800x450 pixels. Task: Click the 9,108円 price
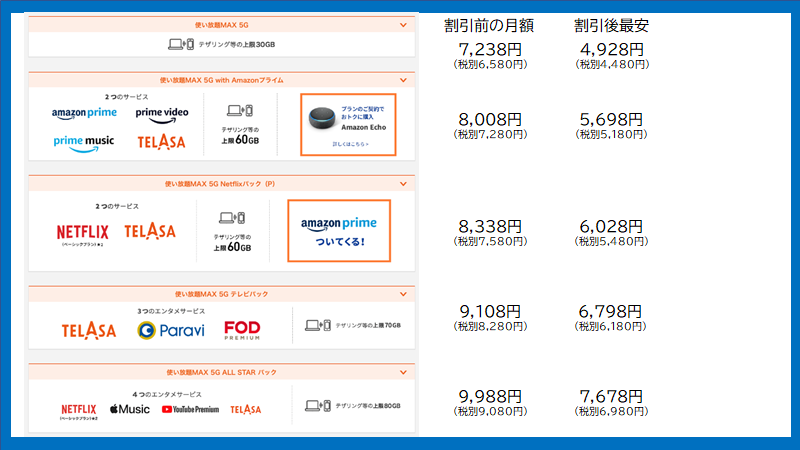point(490,311)
